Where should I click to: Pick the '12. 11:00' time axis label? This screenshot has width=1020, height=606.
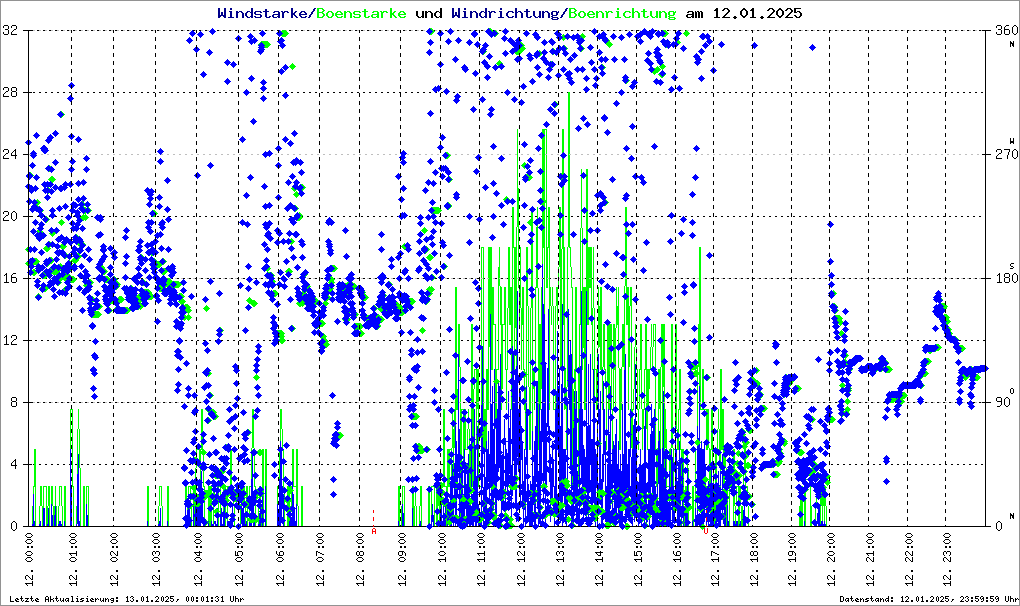click(481, 560)
